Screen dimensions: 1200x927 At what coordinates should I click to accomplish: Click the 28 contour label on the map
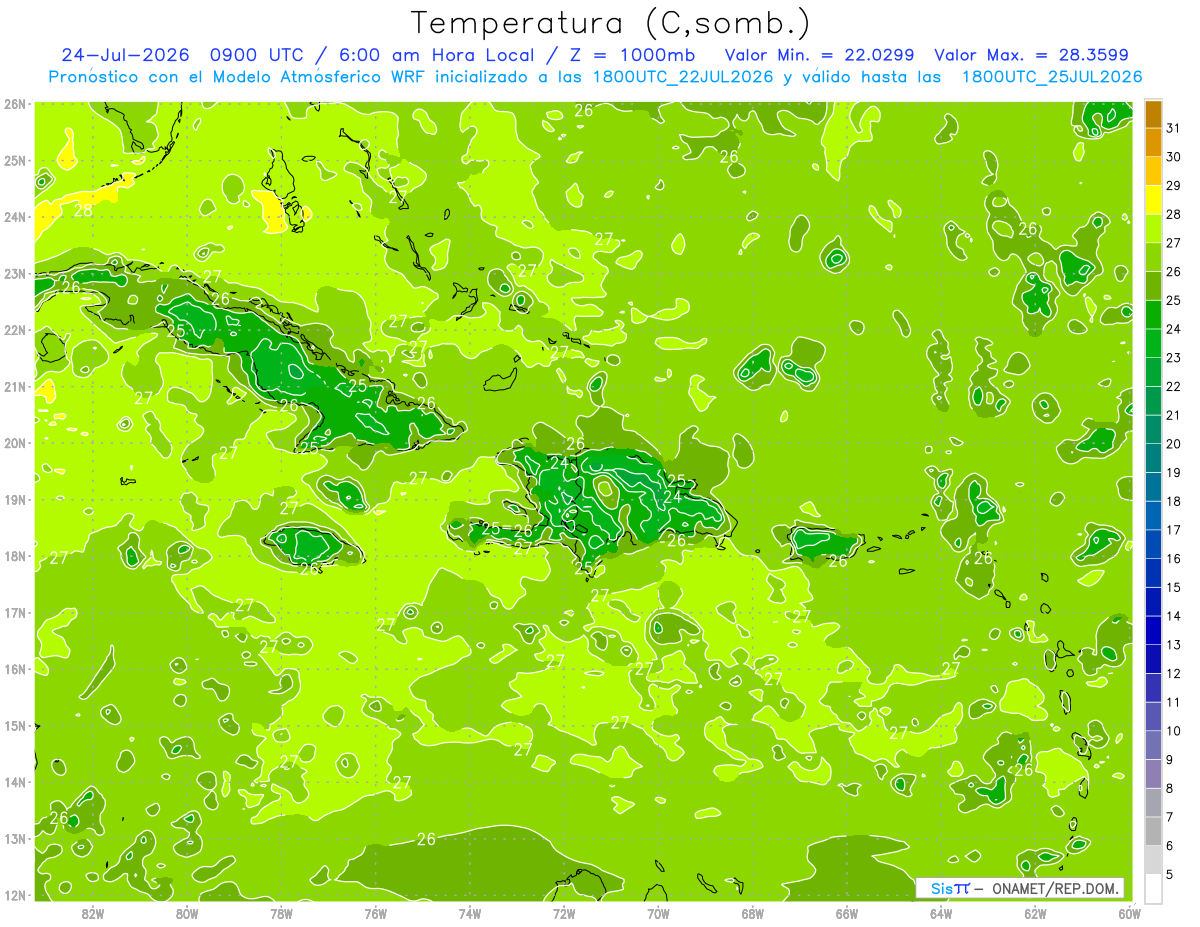coord(84,210)
